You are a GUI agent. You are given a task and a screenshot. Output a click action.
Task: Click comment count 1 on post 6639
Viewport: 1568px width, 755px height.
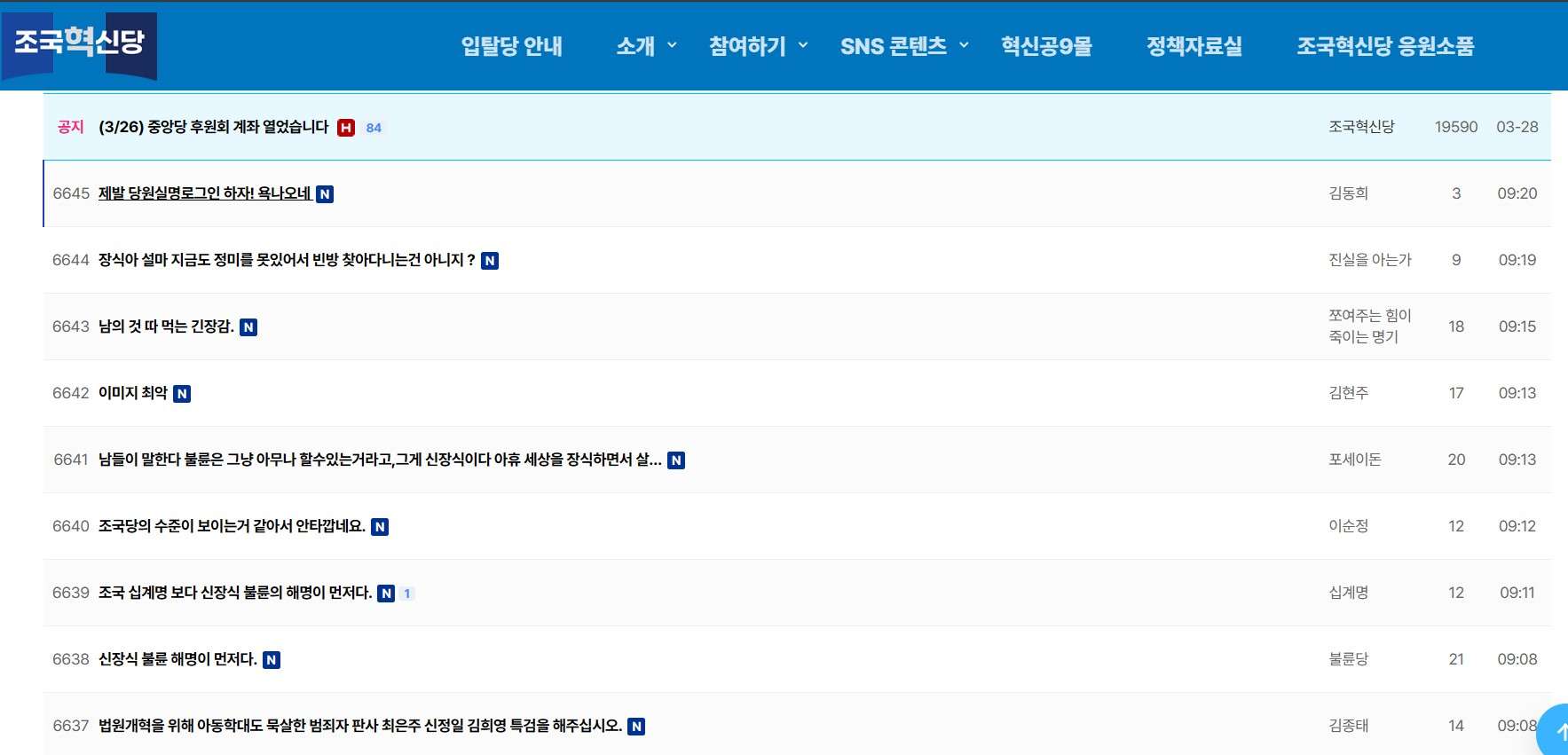[407, 594]
